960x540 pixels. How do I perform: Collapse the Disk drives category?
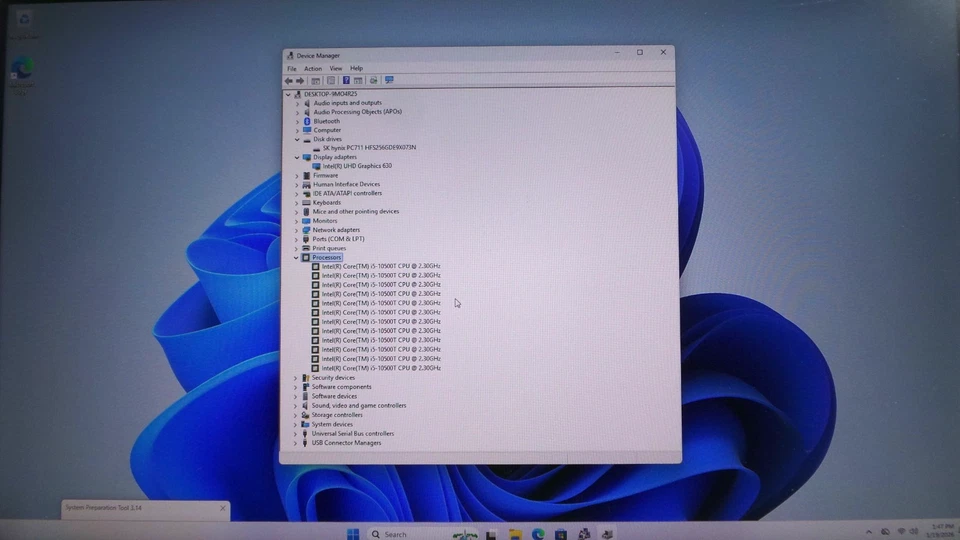(298, 140)
